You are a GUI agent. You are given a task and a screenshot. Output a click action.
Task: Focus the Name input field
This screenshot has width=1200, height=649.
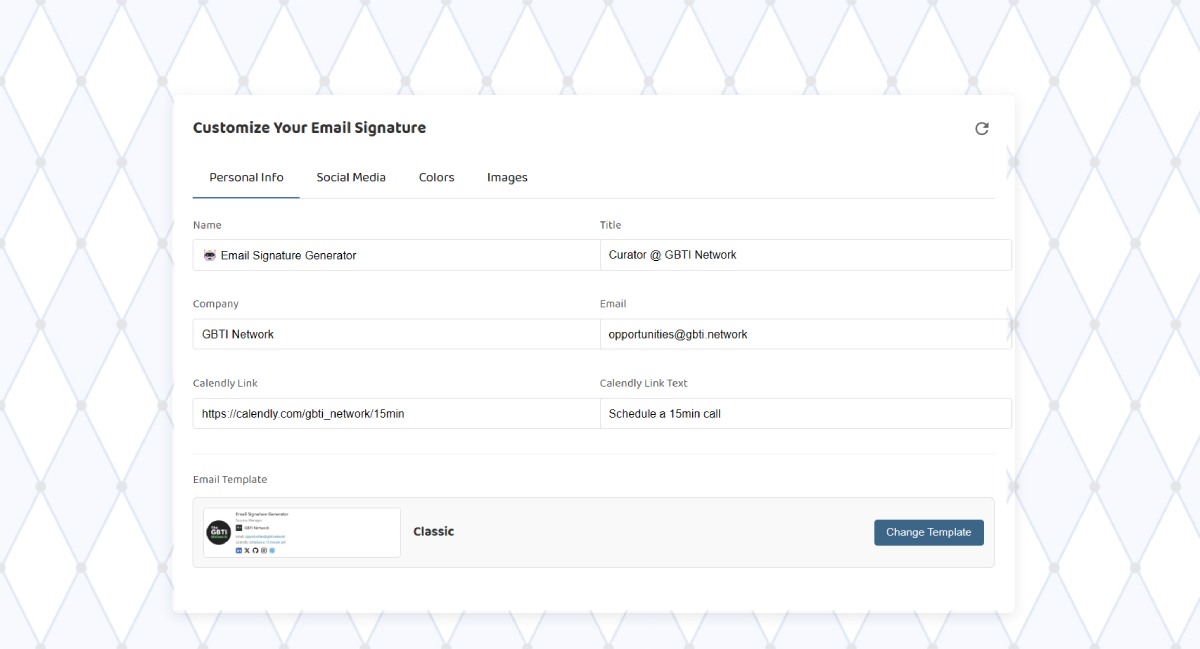pyautogui.click(x=396, y=255)
